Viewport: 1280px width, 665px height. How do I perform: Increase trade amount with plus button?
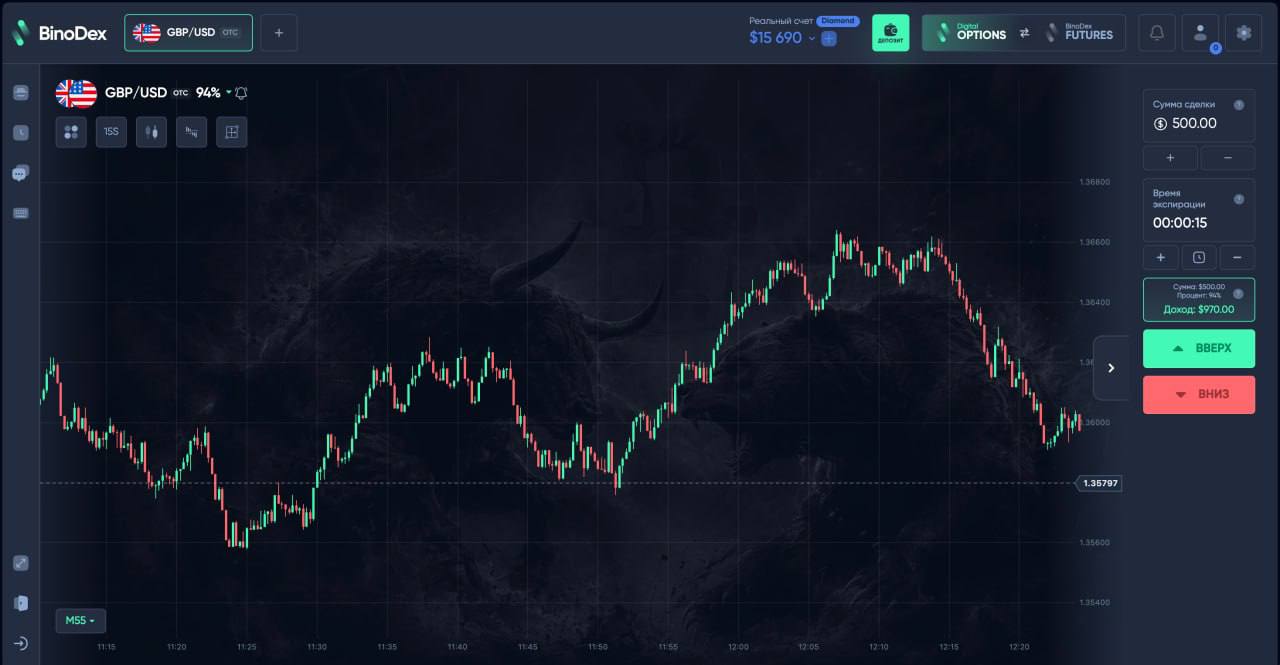point(1170,158)
